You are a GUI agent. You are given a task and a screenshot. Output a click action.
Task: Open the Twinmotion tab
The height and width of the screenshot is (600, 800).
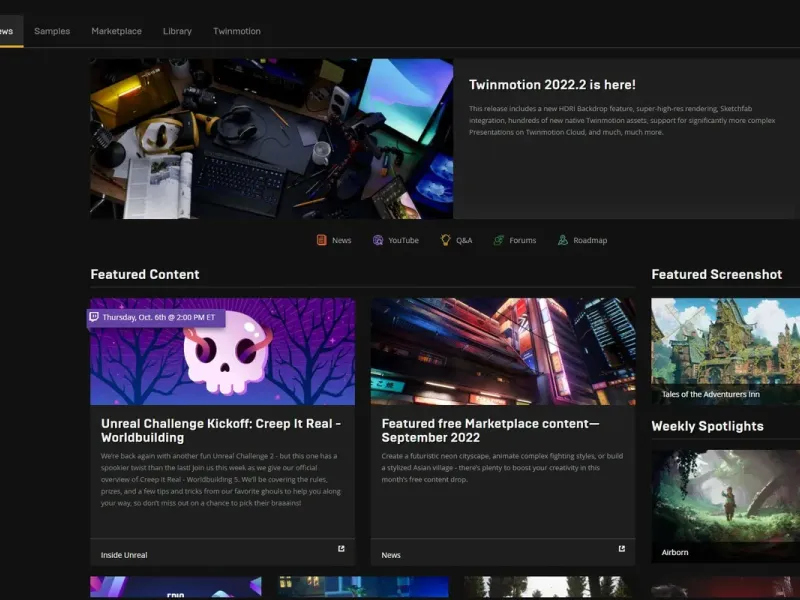tap(237, 31)
